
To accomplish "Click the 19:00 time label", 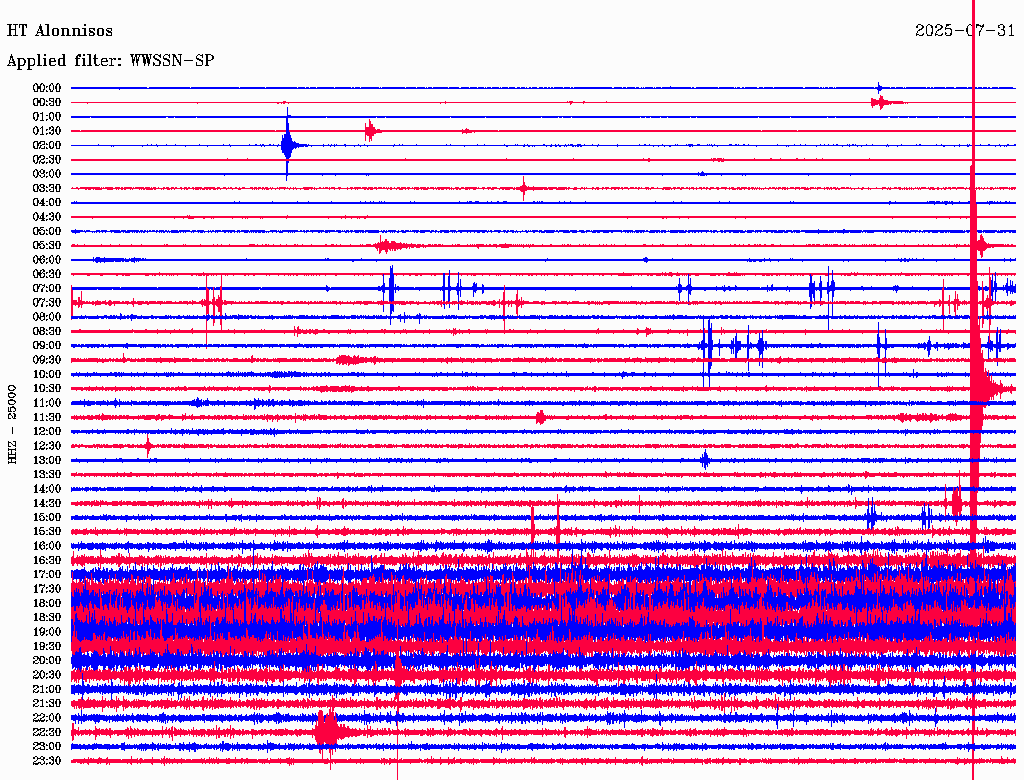I will [47, 632].
